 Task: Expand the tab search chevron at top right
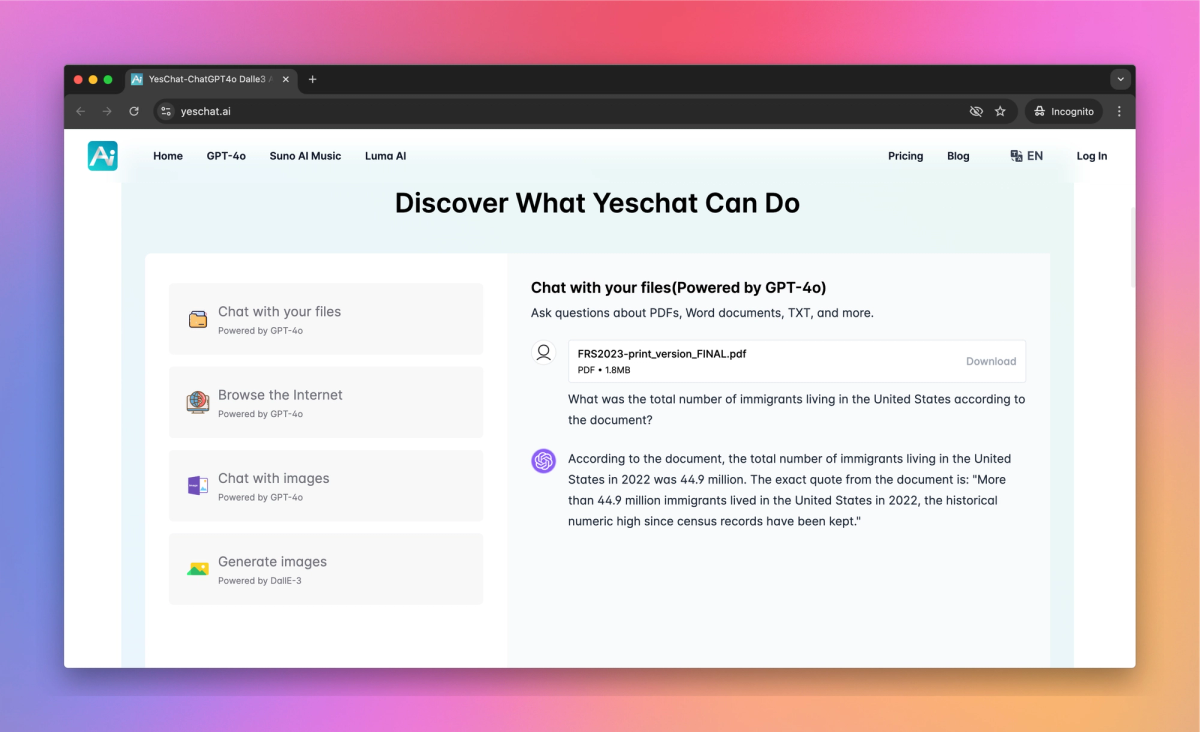pyautogui.click(x=1120, y=79)
